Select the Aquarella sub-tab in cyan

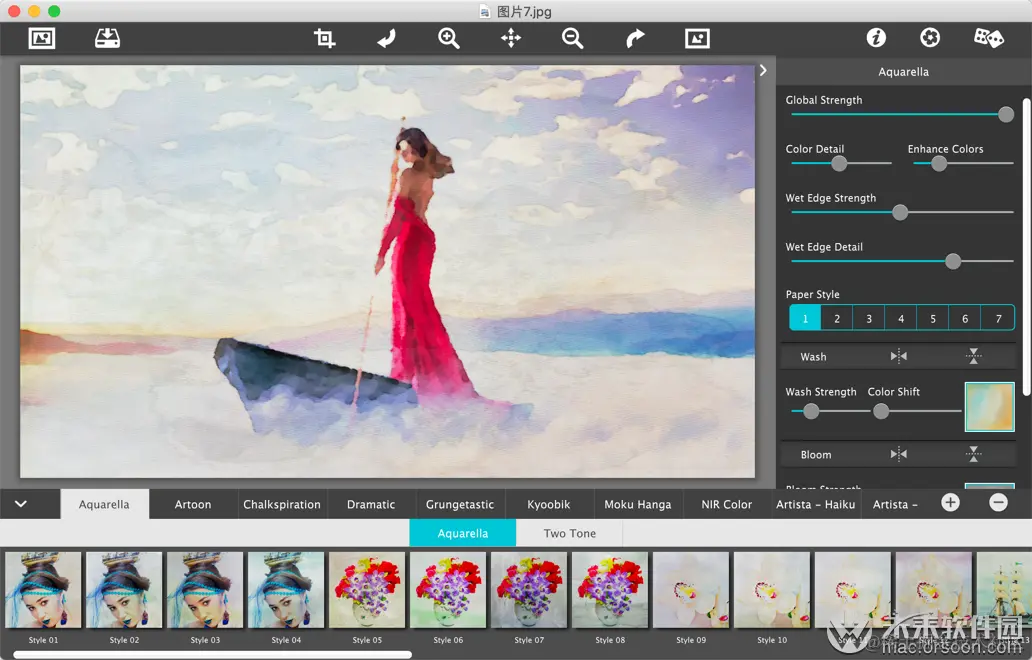pyautogui.click(x=463, y=533)
